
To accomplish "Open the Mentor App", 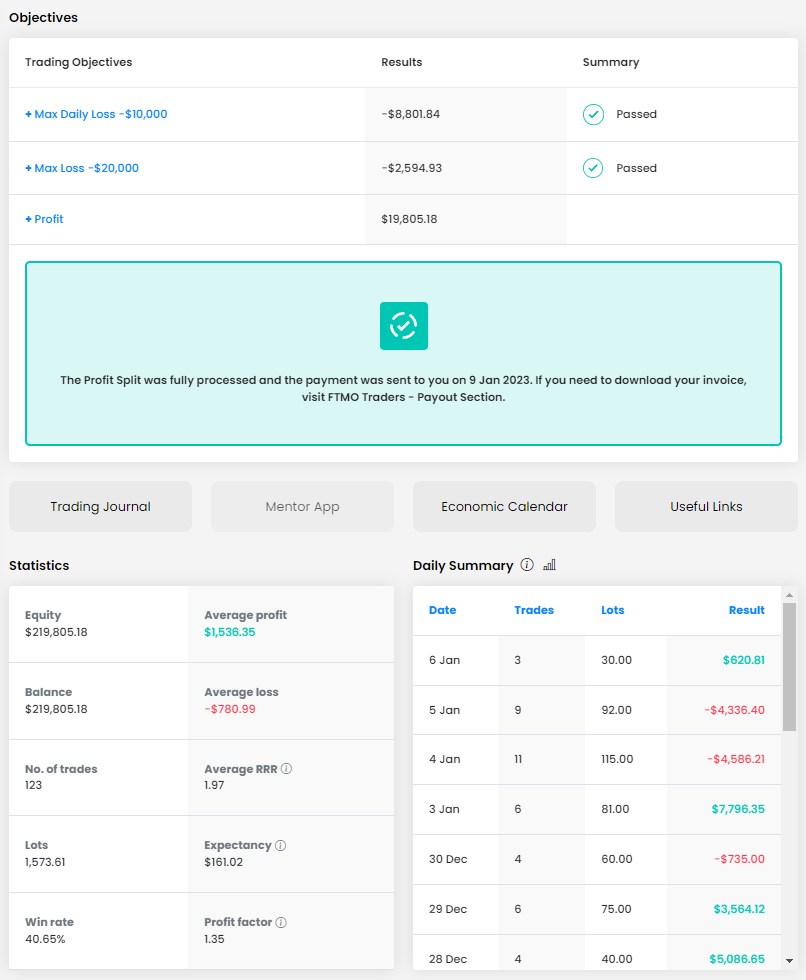I will click(302, 506).
